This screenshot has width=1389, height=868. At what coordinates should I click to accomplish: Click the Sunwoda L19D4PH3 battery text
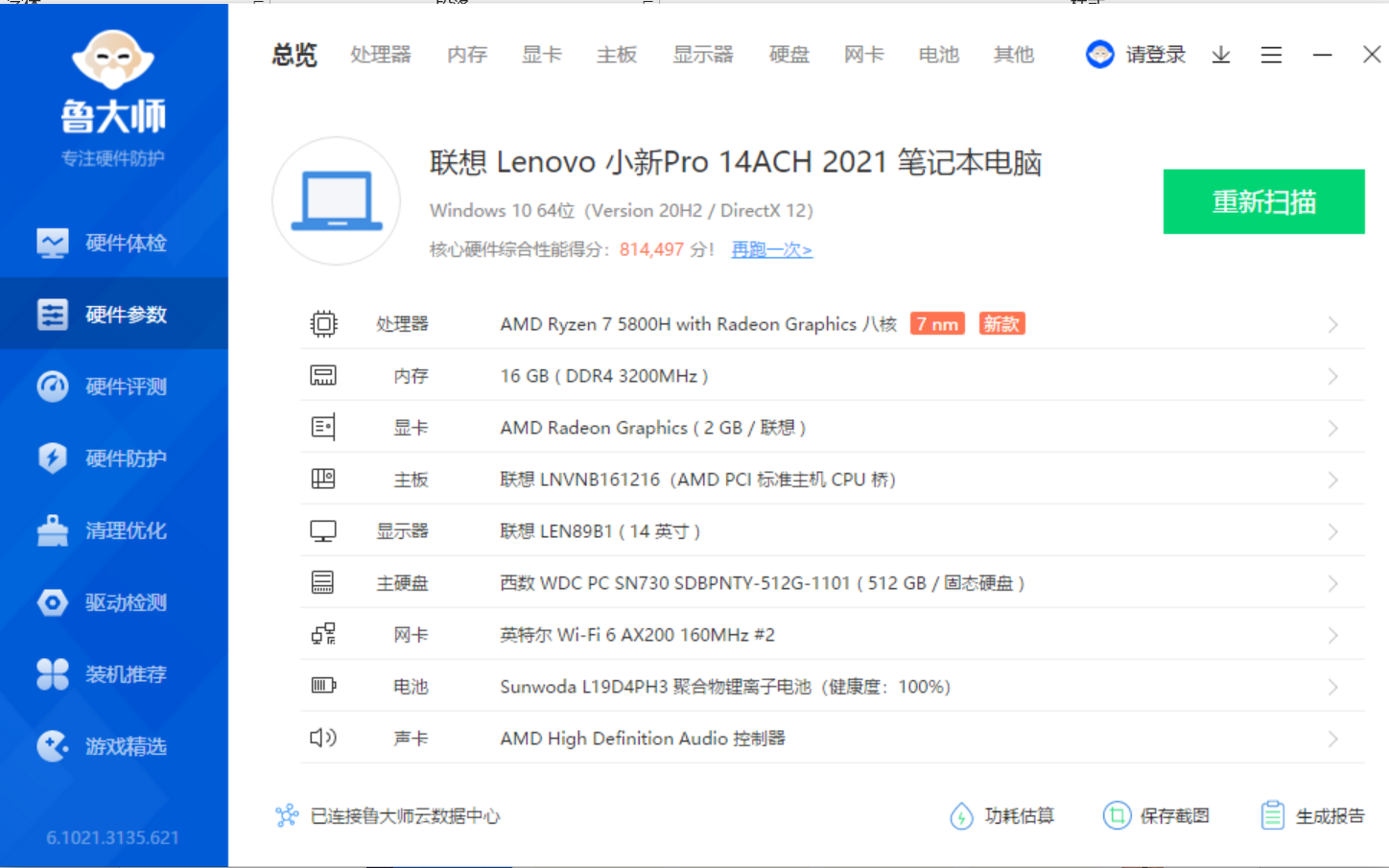725,687
